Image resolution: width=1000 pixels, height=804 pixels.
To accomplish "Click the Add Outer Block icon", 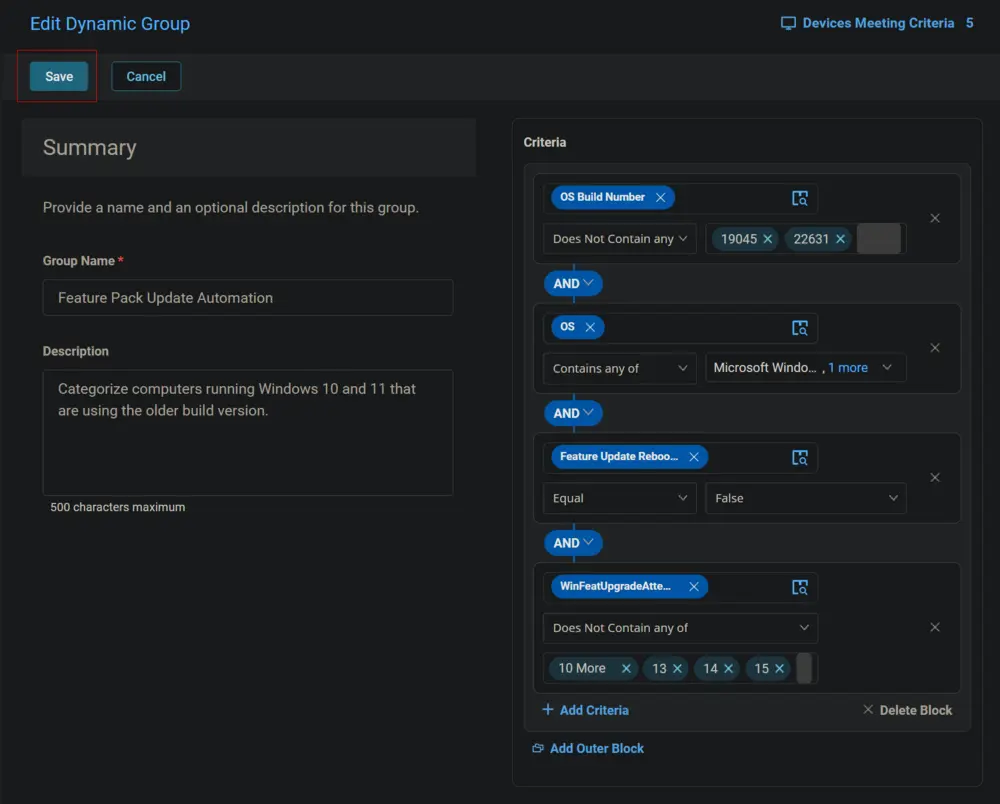I will [538, 749].
